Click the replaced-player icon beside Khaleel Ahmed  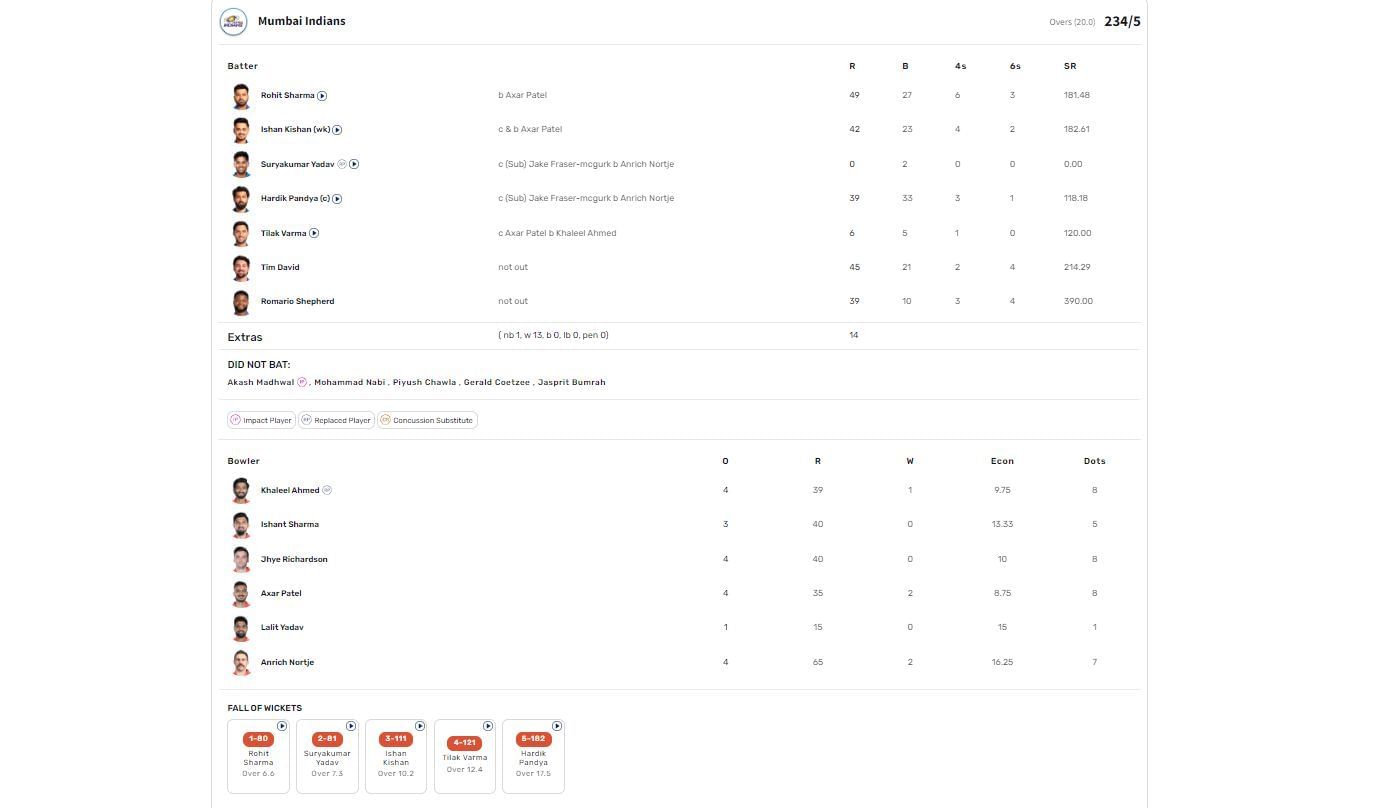tap(327, 490)
